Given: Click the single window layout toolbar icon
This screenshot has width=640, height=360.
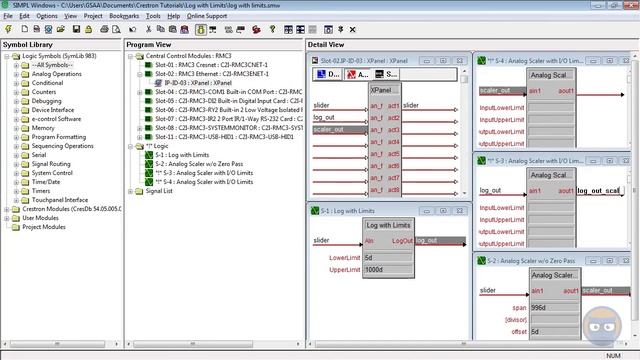Looking at the screenshot, I should pos(328,29).
